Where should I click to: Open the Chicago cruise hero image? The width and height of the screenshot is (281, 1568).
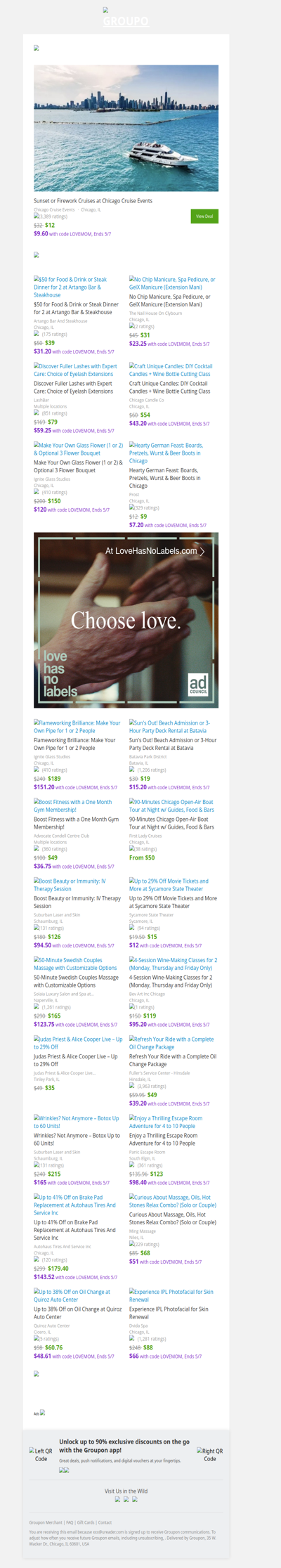[126, 129]
